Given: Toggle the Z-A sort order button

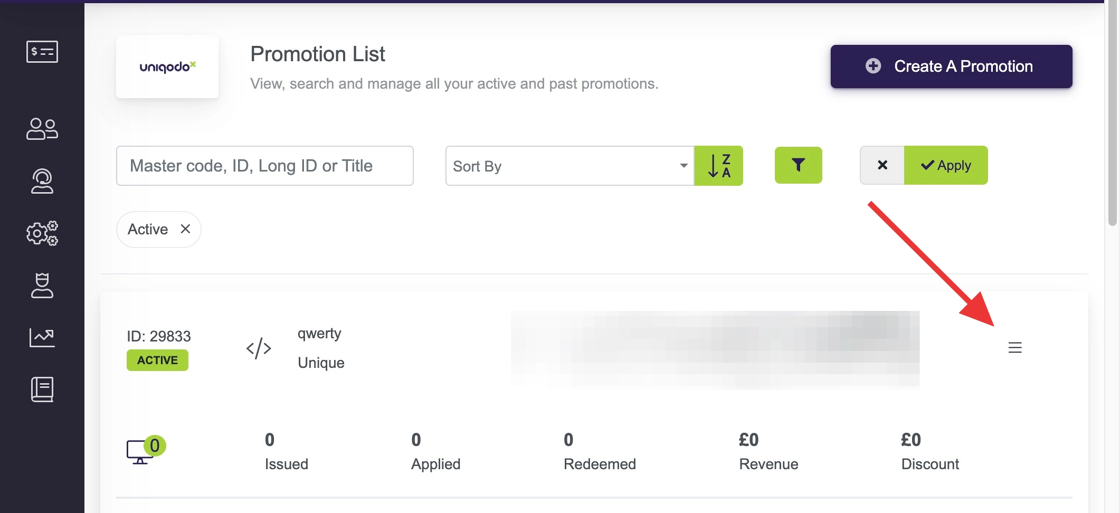Looking at the screenshot, I should (719, 166).
